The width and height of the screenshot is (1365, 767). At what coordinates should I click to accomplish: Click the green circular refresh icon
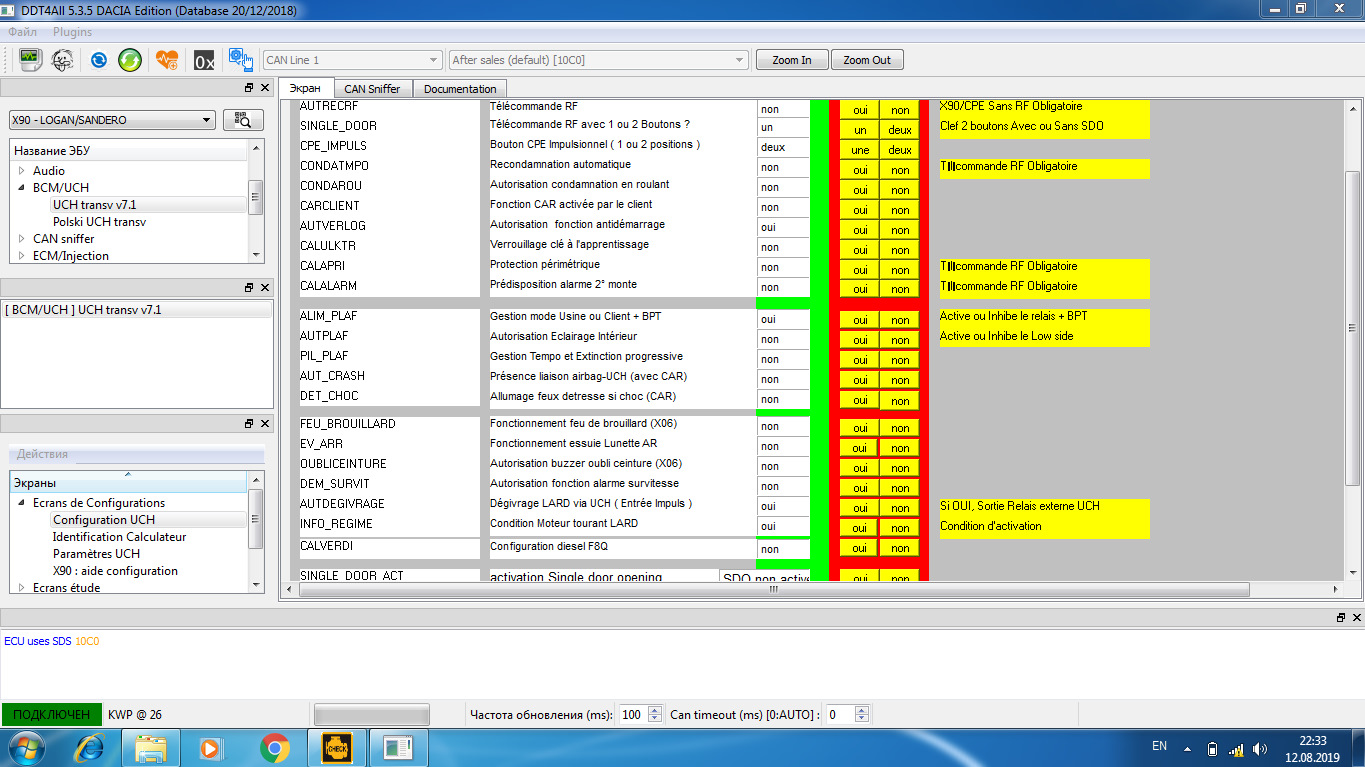click(130, 60)
